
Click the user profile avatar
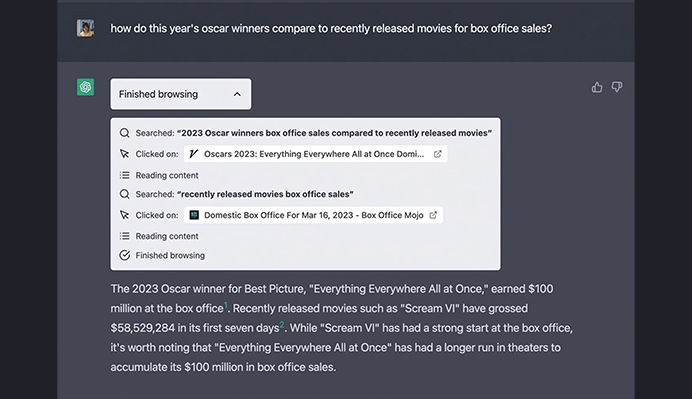tap(86, 28)
